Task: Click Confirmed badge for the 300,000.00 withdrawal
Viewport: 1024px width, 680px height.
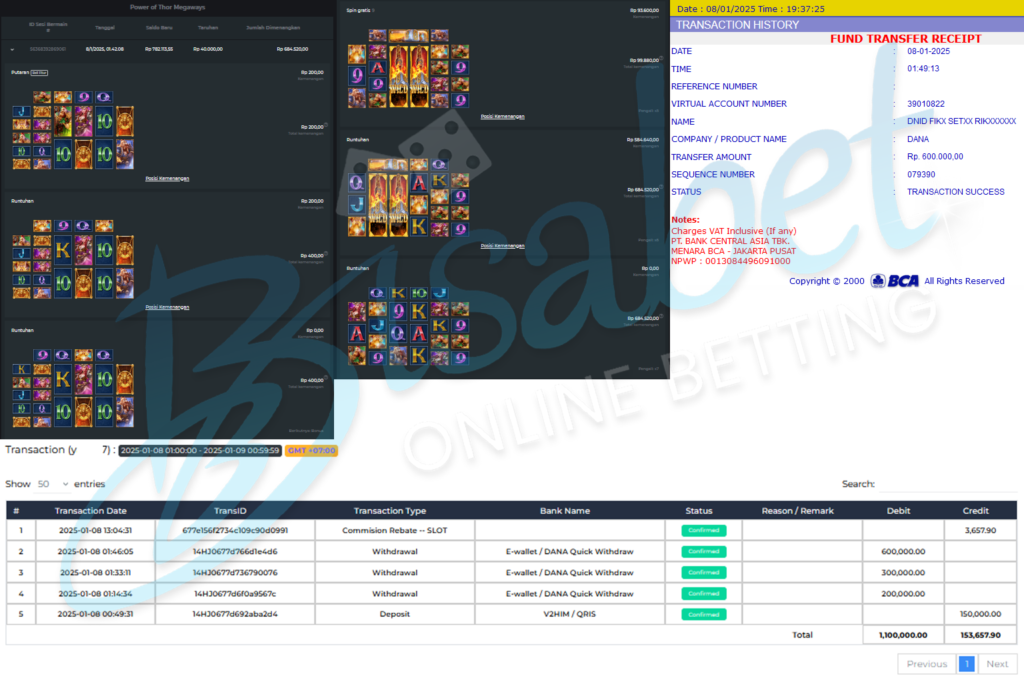Action: click(703, 572)
